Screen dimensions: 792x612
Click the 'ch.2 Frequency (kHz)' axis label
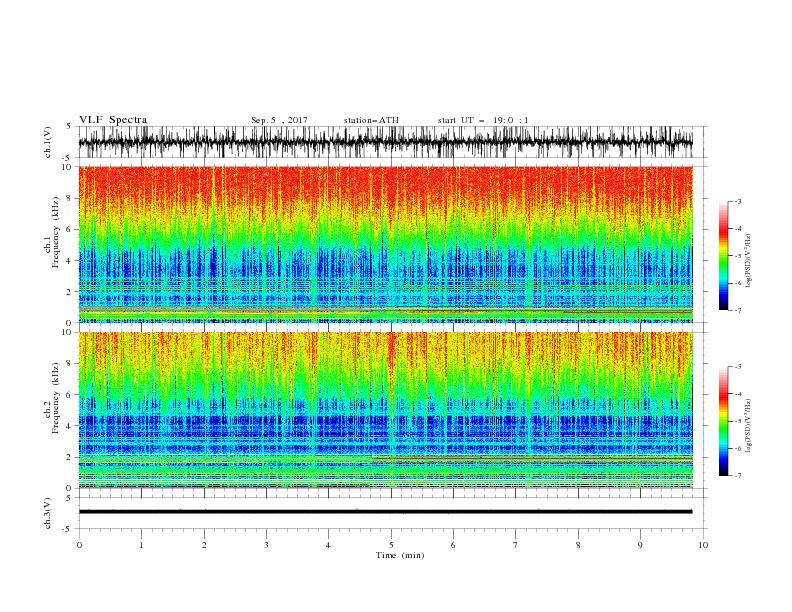52,398
